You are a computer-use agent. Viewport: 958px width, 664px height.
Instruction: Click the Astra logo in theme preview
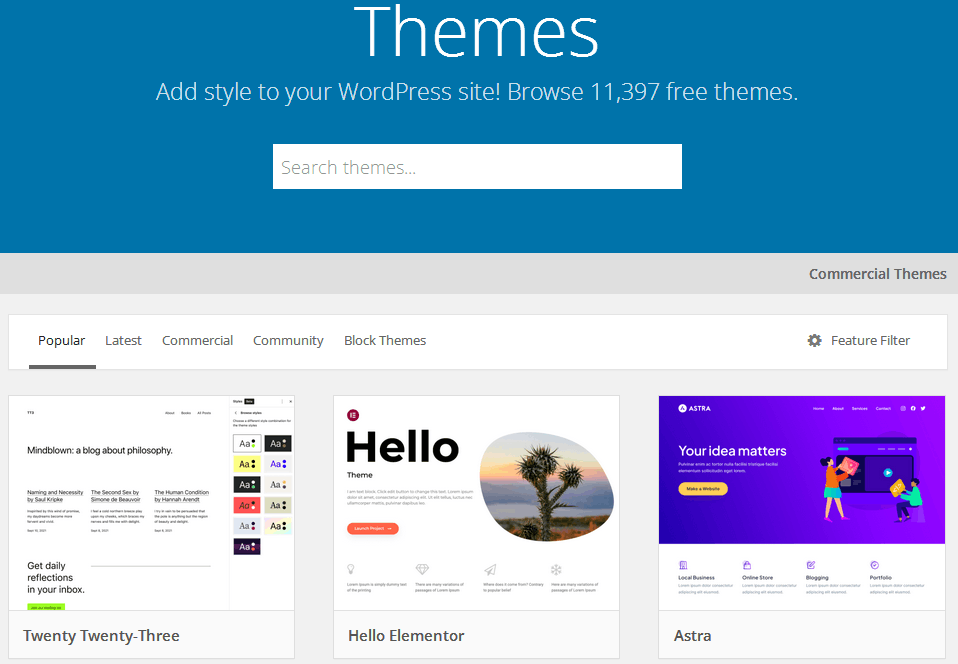tap(695, 408)
